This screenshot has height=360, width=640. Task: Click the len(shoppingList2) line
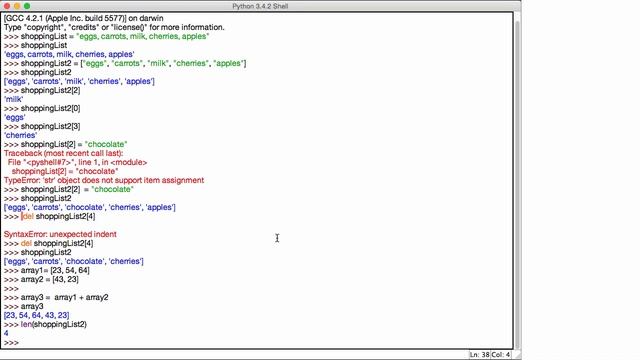tap(45, 324)
